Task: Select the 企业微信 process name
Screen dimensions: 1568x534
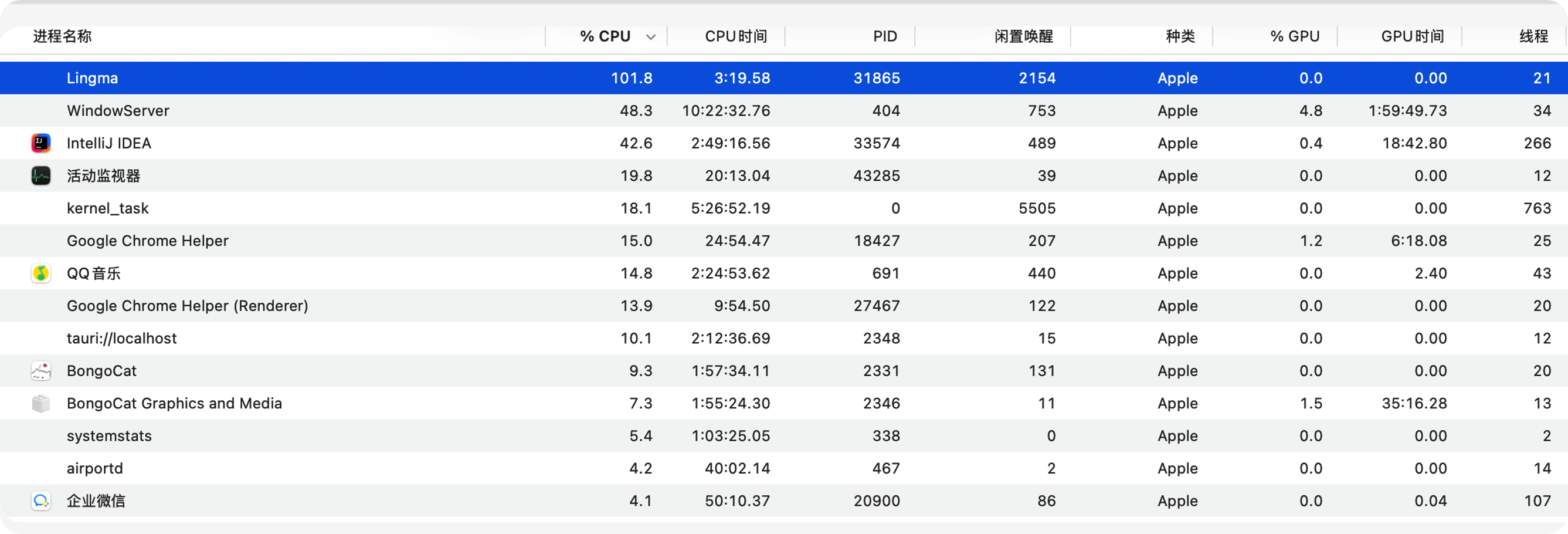Action: 96,501
